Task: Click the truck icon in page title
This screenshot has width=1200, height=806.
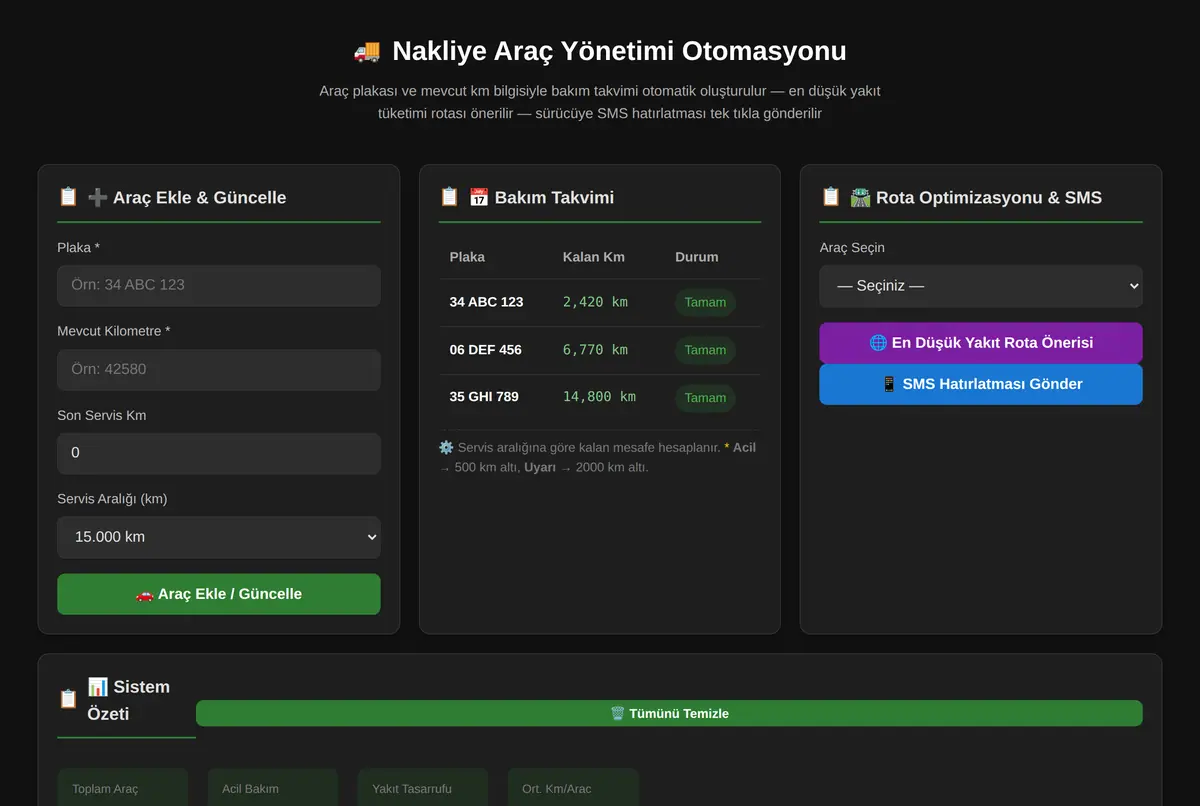Action: pos(367,51)
